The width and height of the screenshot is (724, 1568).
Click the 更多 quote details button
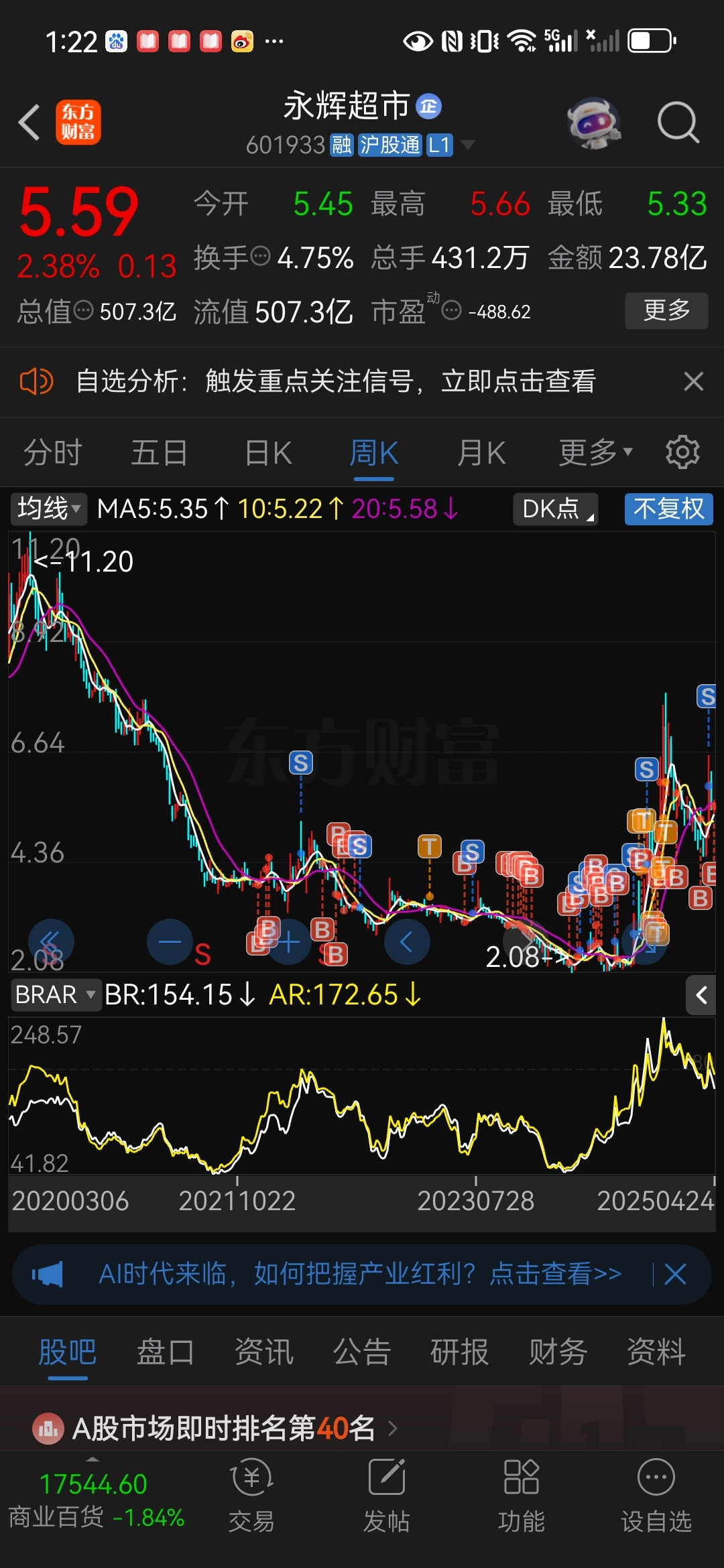(x=666, y=310)
